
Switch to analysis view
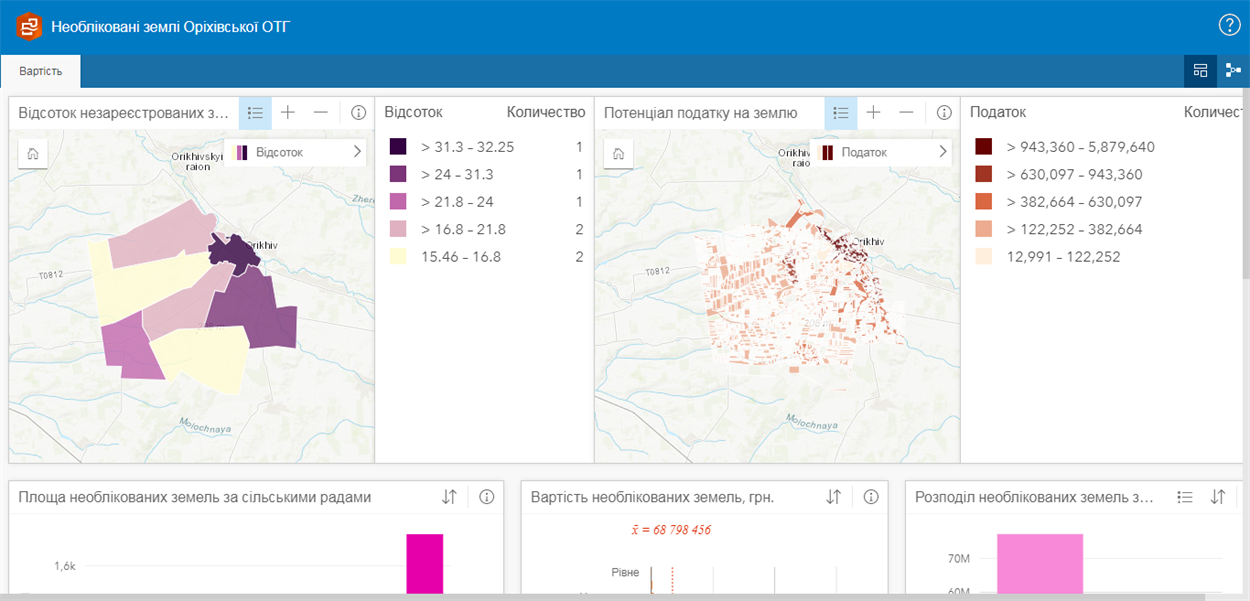pos(1233,71)
